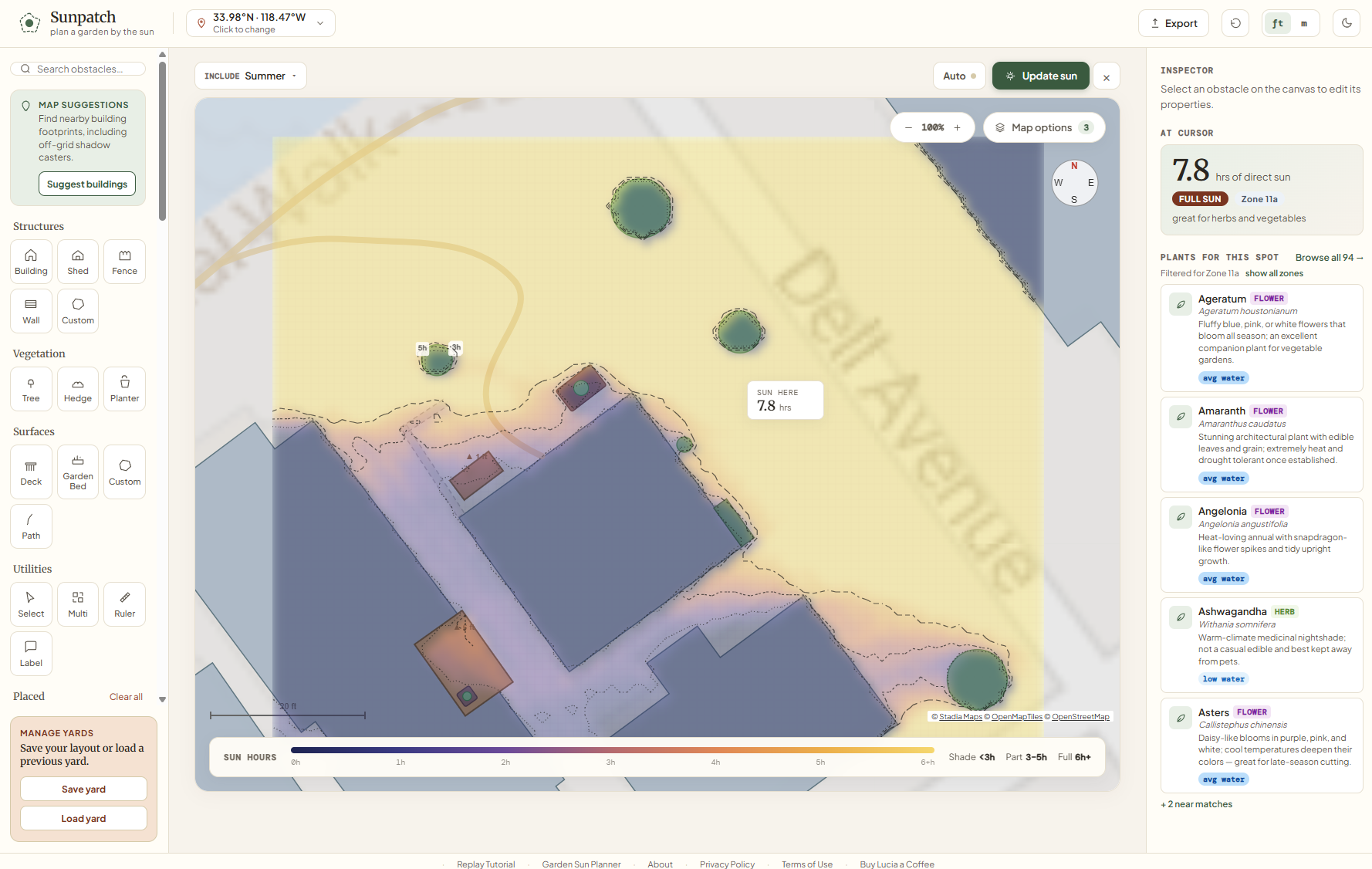Screen dimensions: 1372x869
Task: Choose the Custom structure tool
Action: click(x=78, y=311)
